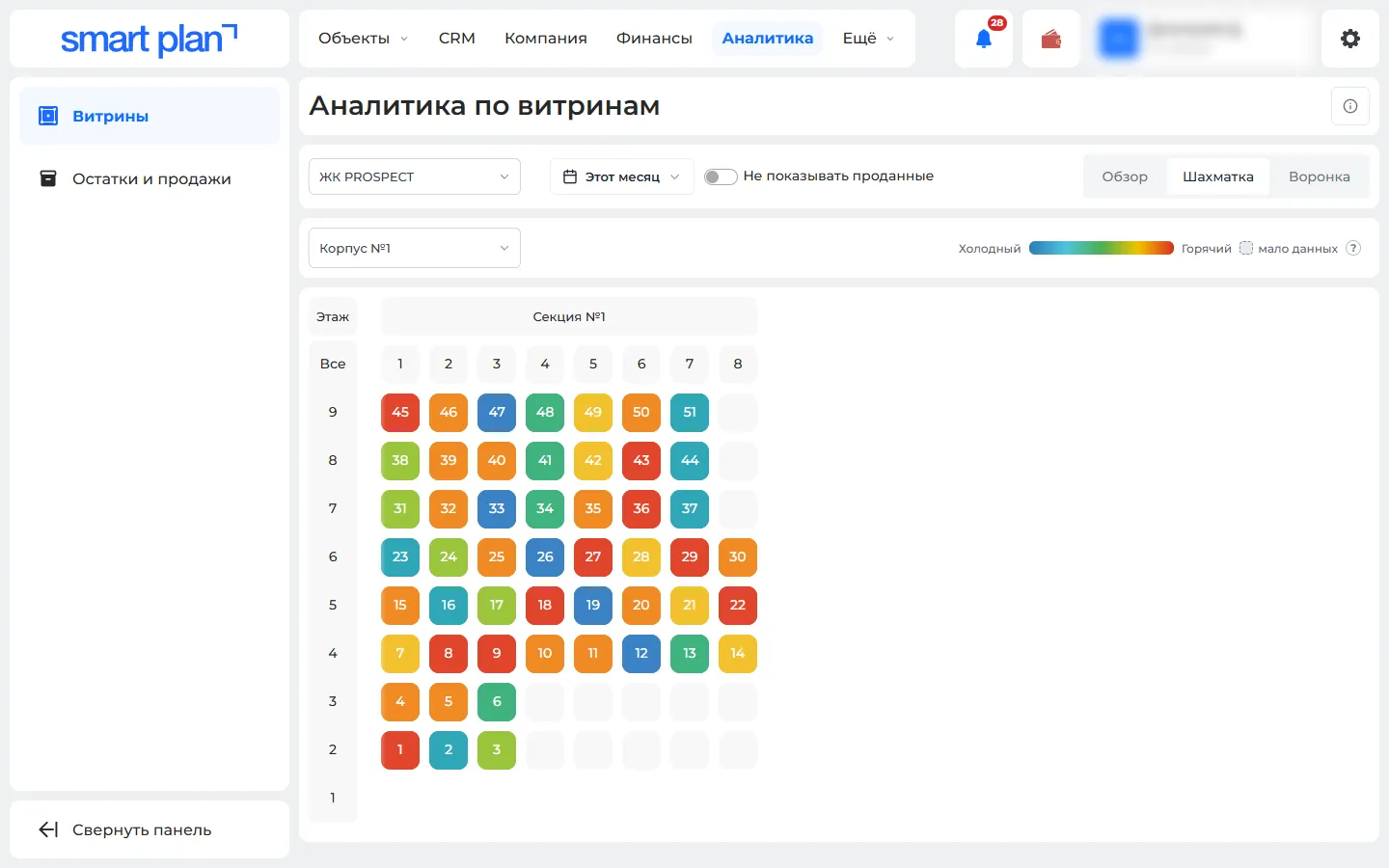
Task: Select red apartment cell 43
Action: [x=641, y=460]
